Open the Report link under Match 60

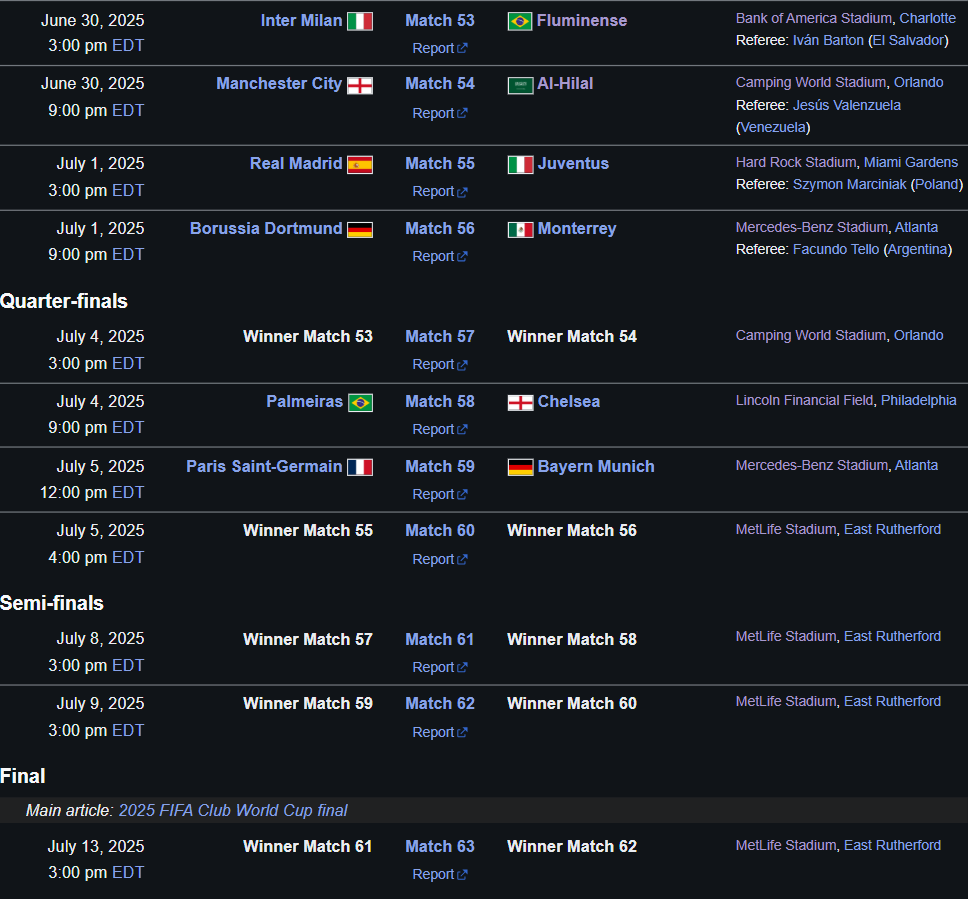[x=440, y=559]
